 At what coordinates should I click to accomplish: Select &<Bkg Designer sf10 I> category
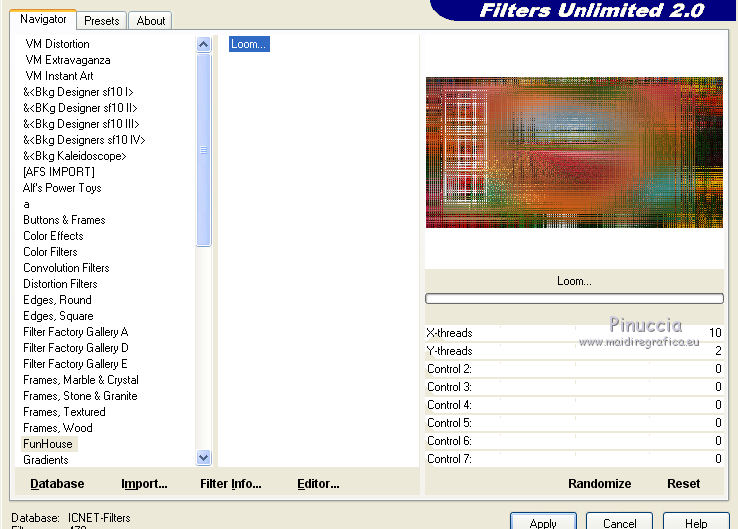78,92
